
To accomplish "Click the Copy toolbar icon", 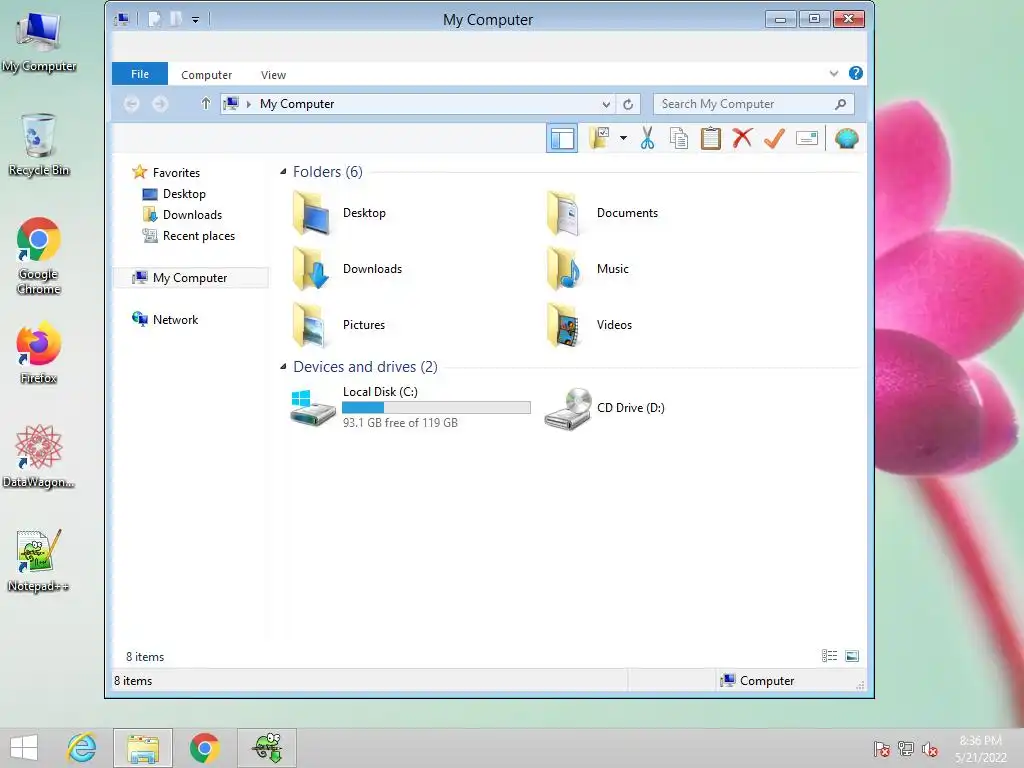I will (679, 138).
